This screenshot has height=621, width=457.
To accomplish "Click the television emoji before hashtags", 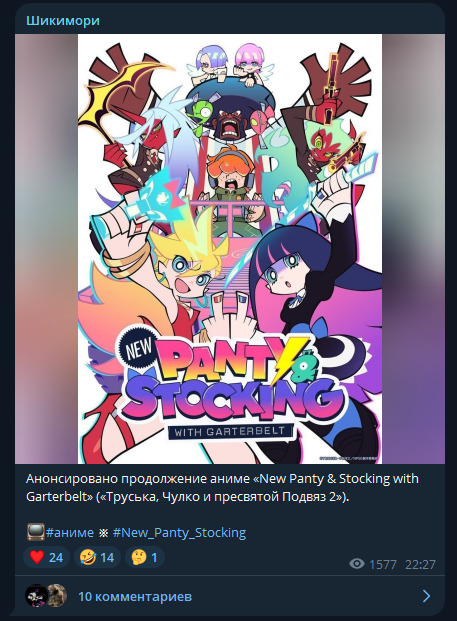I will (x=35, y=532).
